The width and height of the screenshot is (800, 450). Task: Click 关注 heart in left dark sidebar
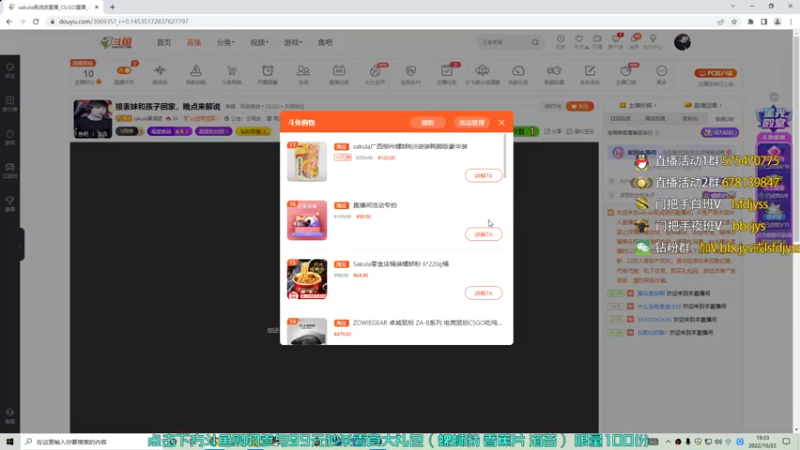[10, 70]
